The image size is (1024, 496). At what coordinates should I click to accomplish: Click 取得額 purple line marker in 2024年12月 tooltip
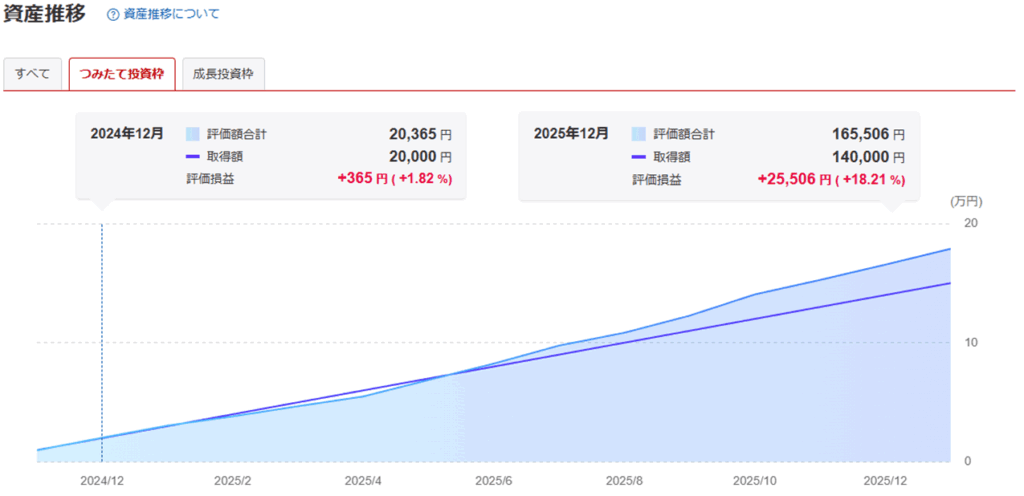[193, 157]
